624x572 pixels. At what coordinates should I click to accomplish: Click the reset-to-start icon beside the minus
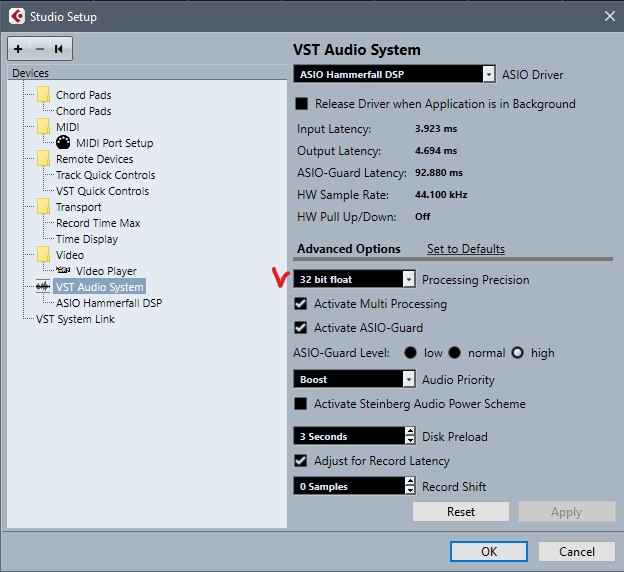[58, 49]
